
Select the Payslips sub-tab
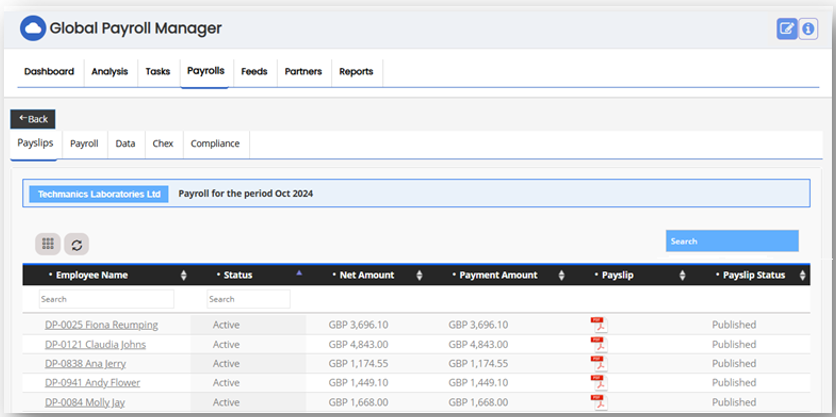point(35,143)
